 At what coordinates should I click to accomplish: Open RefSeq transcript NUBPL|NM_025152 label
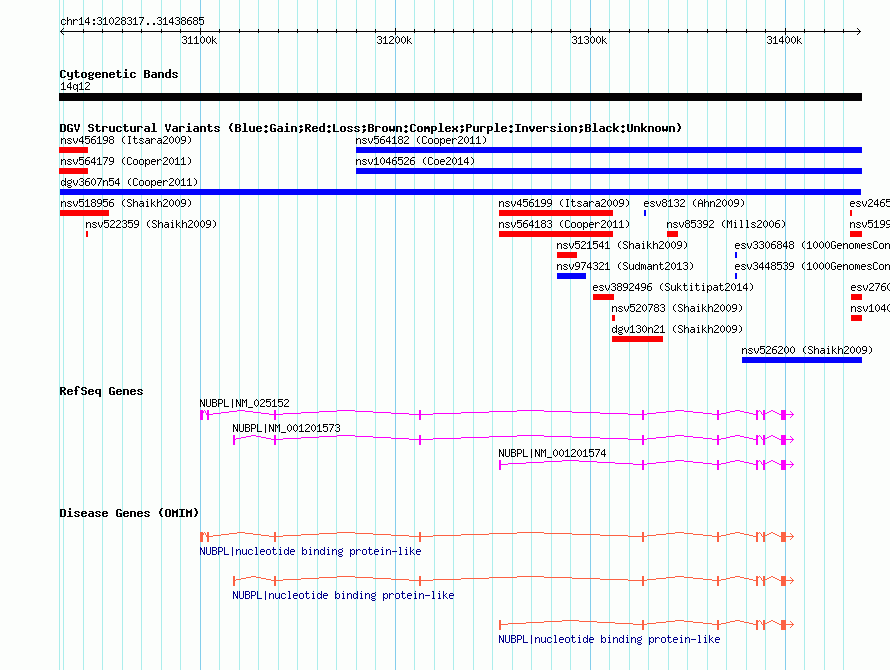click(244, 403)
